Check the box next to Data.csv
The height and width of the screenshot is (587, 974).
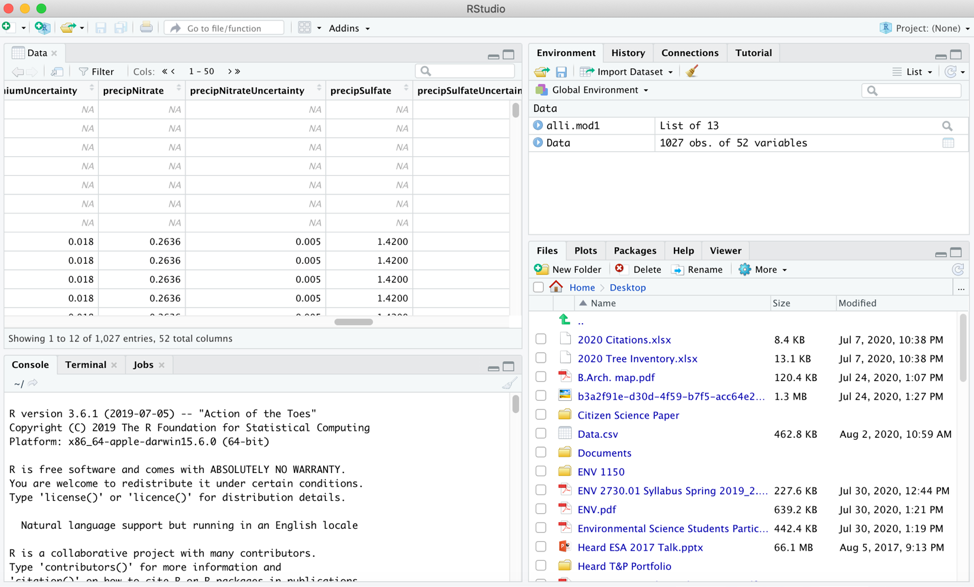click(541, 434)
